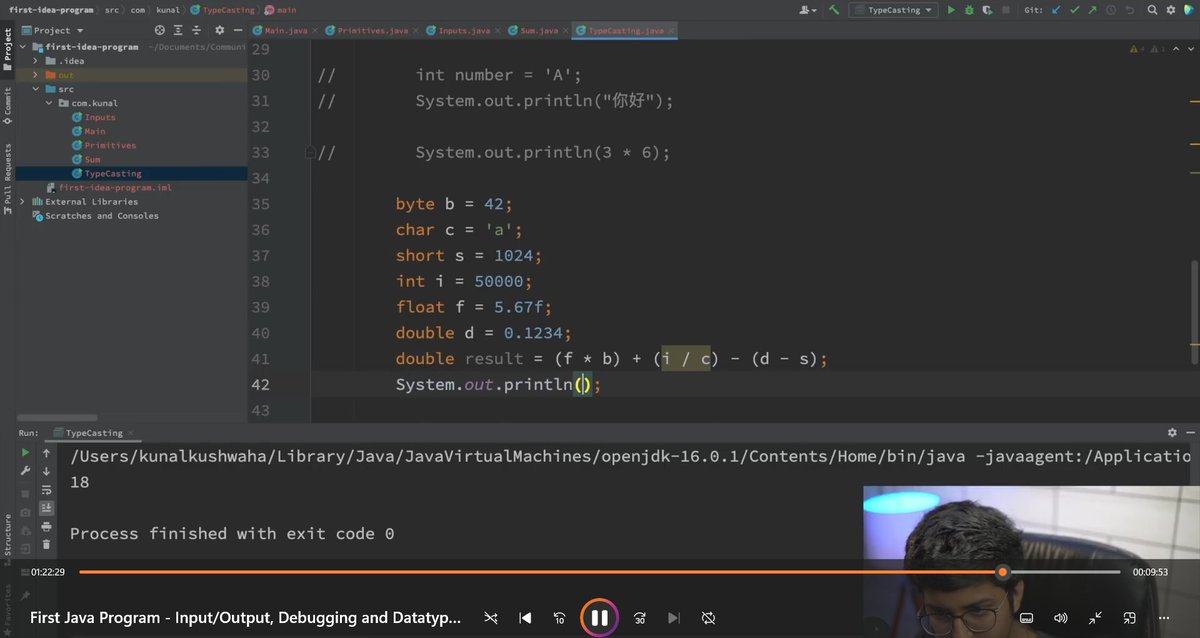Update project with Git blue arrow
The height and width of the screenshot is (638, 1200).
1056,10
